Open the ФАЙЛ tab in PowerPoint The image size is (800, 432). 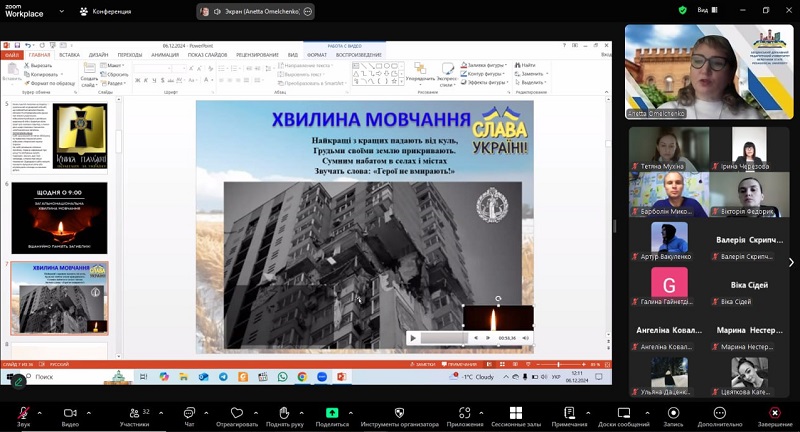12,55
